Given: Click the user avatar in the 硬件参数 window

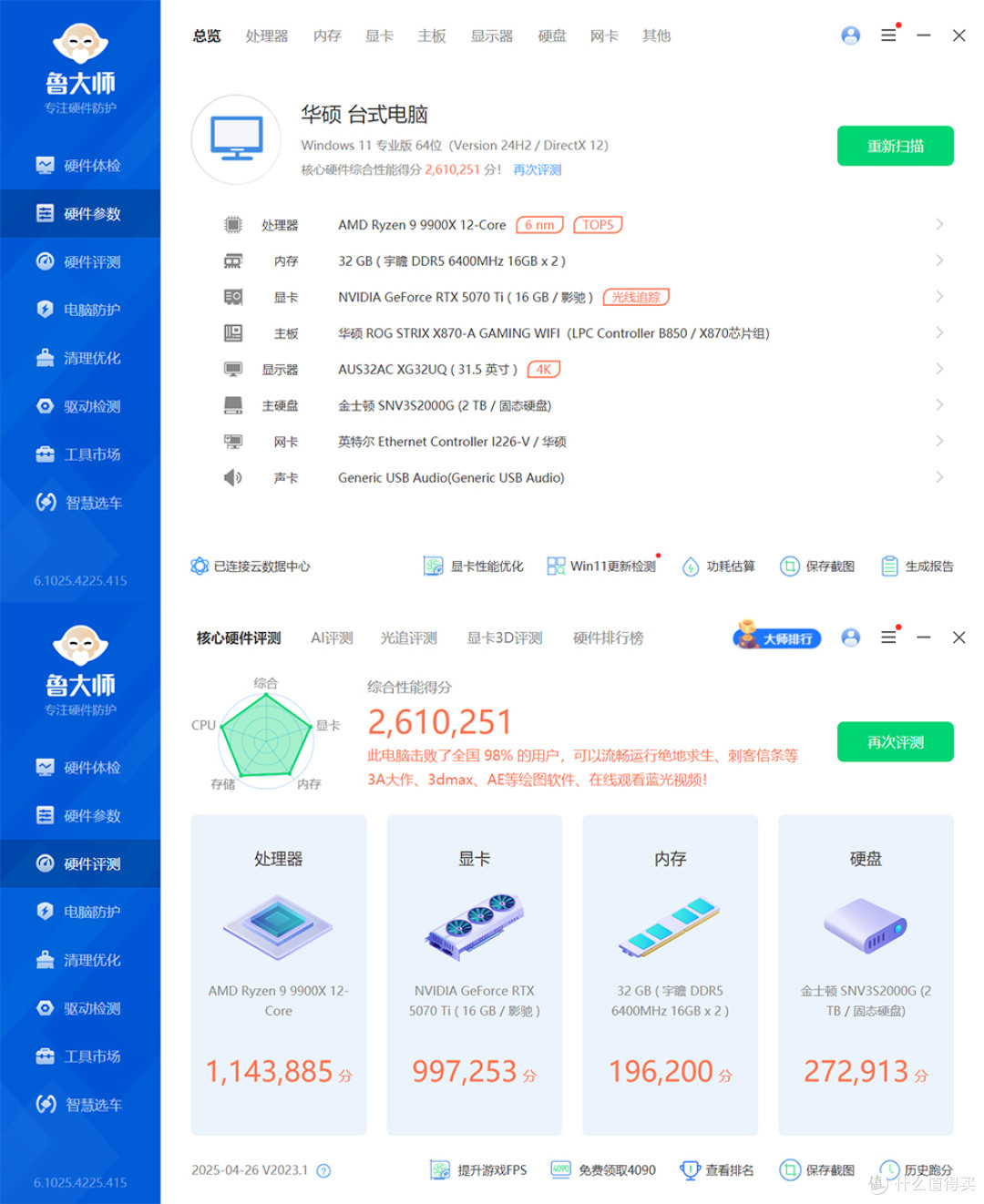Looking at the screenshot, I should tap(850, 36).
